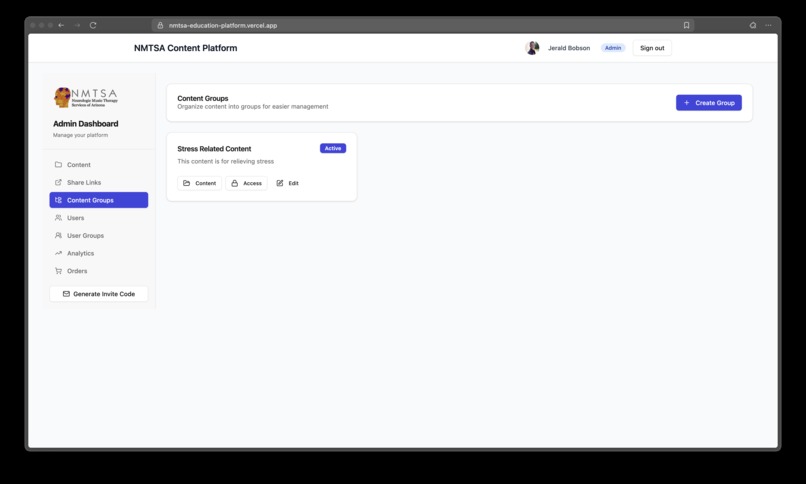Viewport: 806px width, 484px height.
Task: View Analytics in the sidebar
Action: point(99,253)
